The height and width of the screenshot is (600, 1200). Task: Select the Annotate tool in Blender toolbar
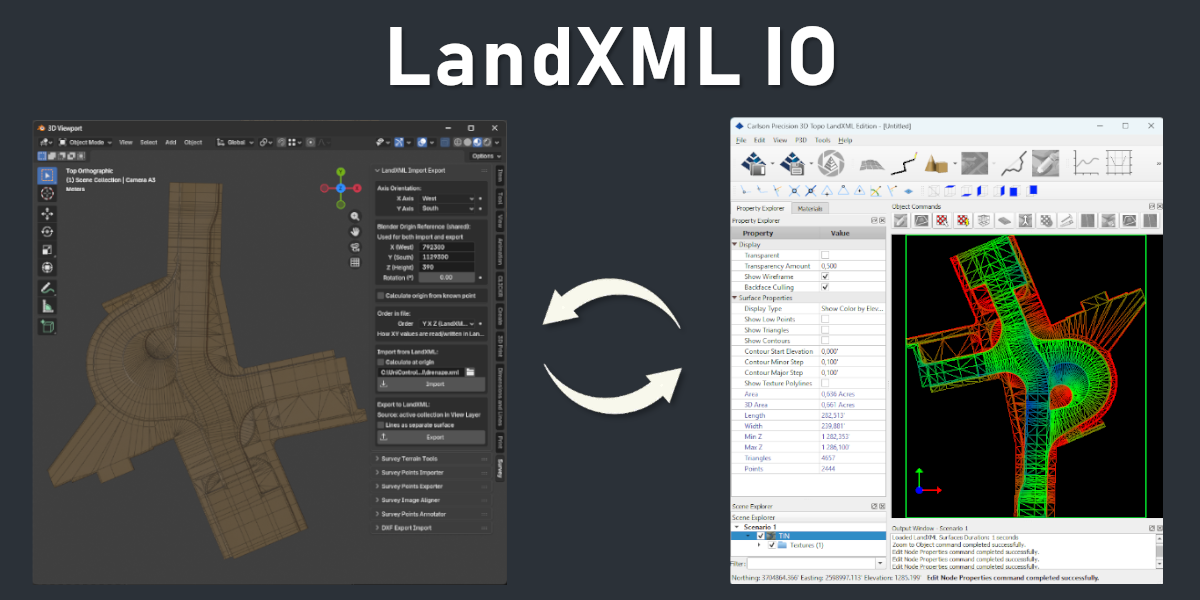(x=47, y=288)
